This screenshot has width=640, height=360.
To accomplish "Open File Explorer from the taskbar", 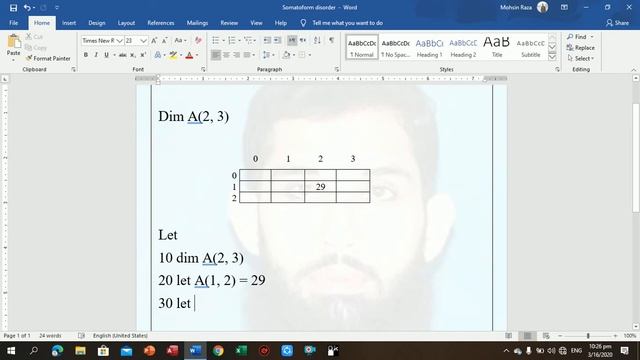I will (80, 351).
